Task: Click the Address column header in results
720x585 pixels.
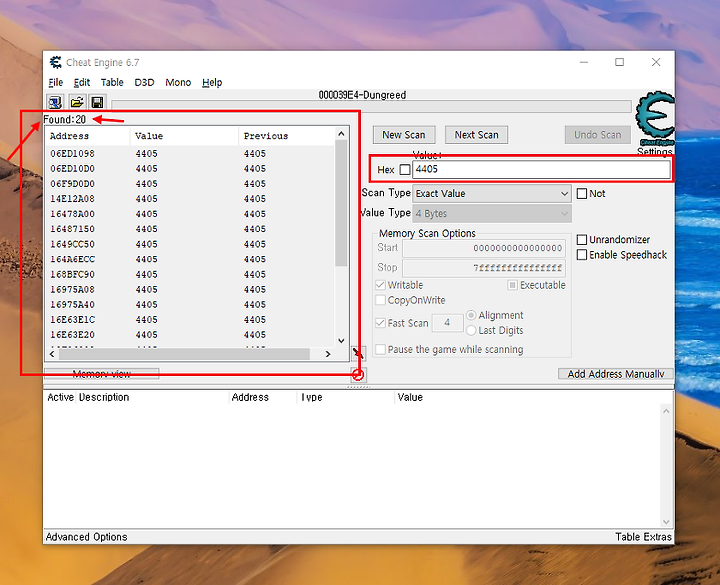Action: pos(88,136)
